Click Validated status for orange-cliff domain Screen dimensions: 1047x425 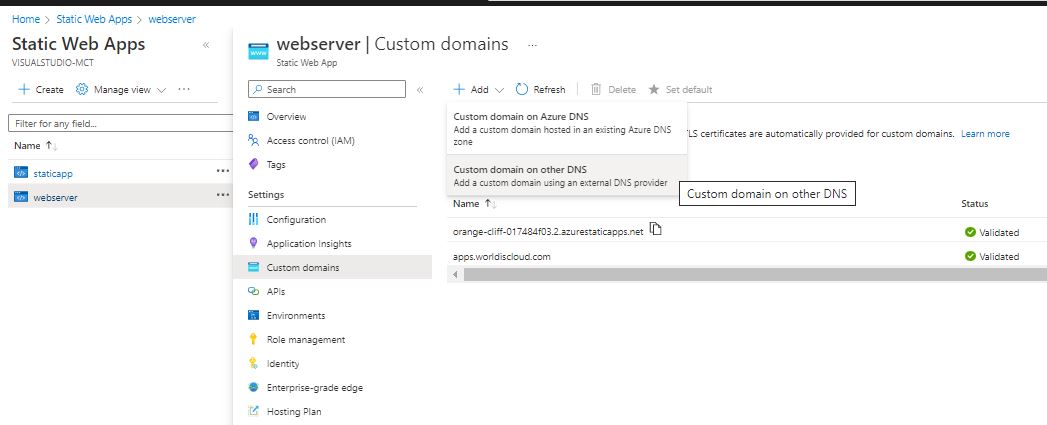992,233
